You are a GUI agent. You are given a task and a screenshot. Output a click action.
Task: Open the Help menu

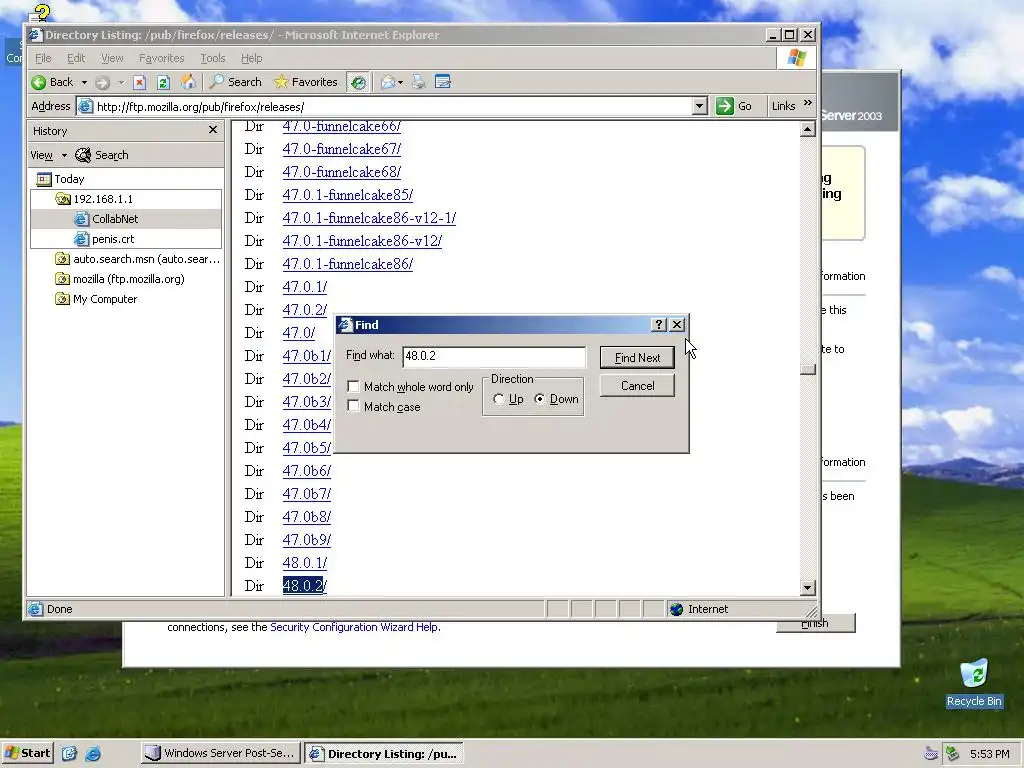(251, 58)
